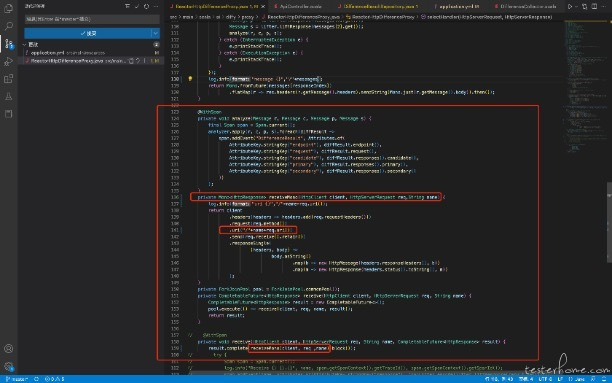
Task: Open file icon on ReactorHttpDifferenceProxy.java row
Action: [131, 61]
